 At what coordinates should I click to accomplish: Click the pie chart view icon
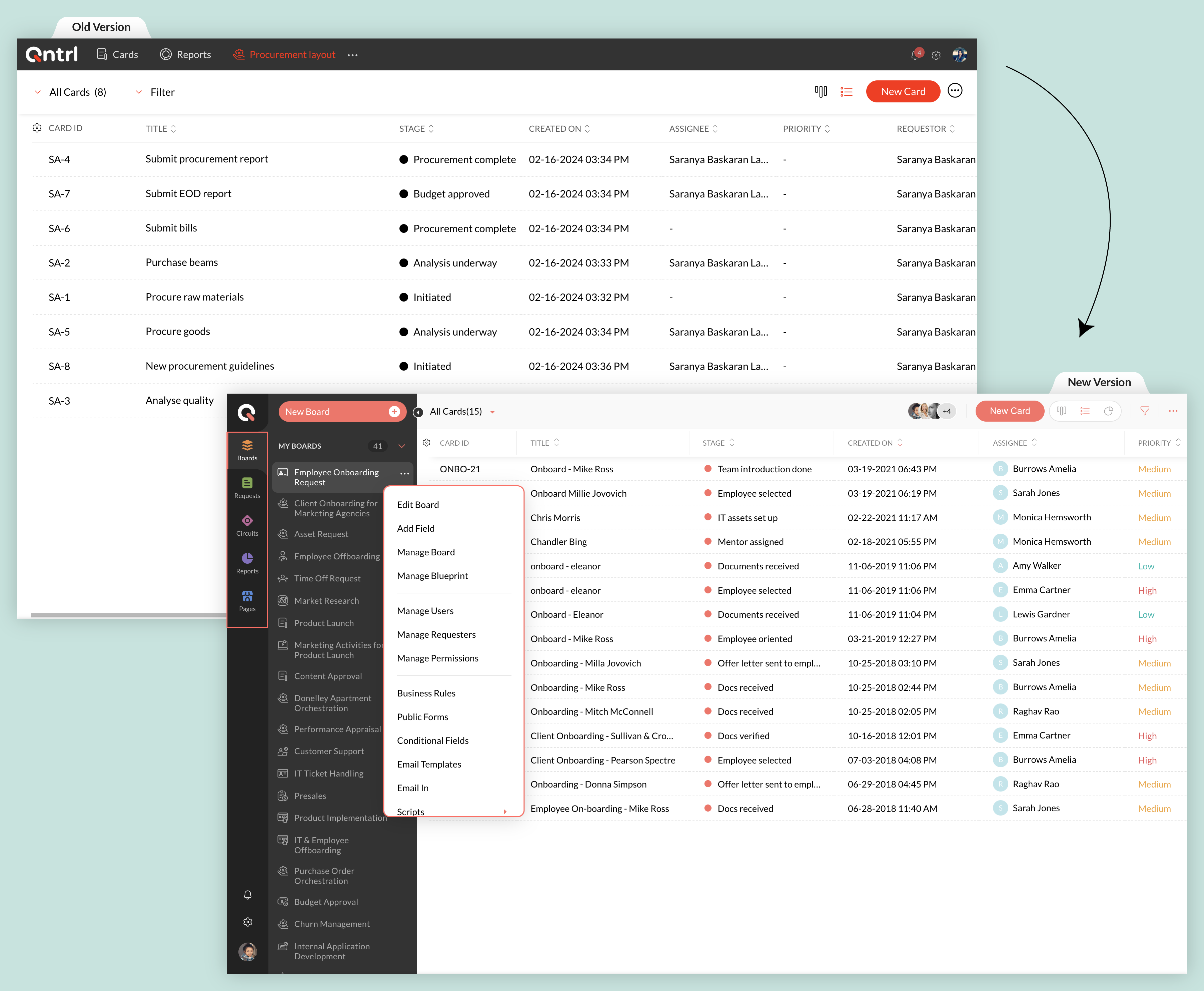click(x=1108, y=411)
